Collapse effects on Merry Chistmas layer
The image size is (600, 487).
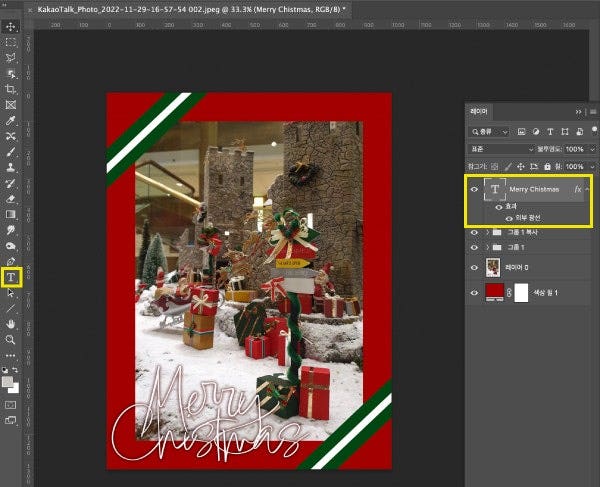tap(587, 189)
